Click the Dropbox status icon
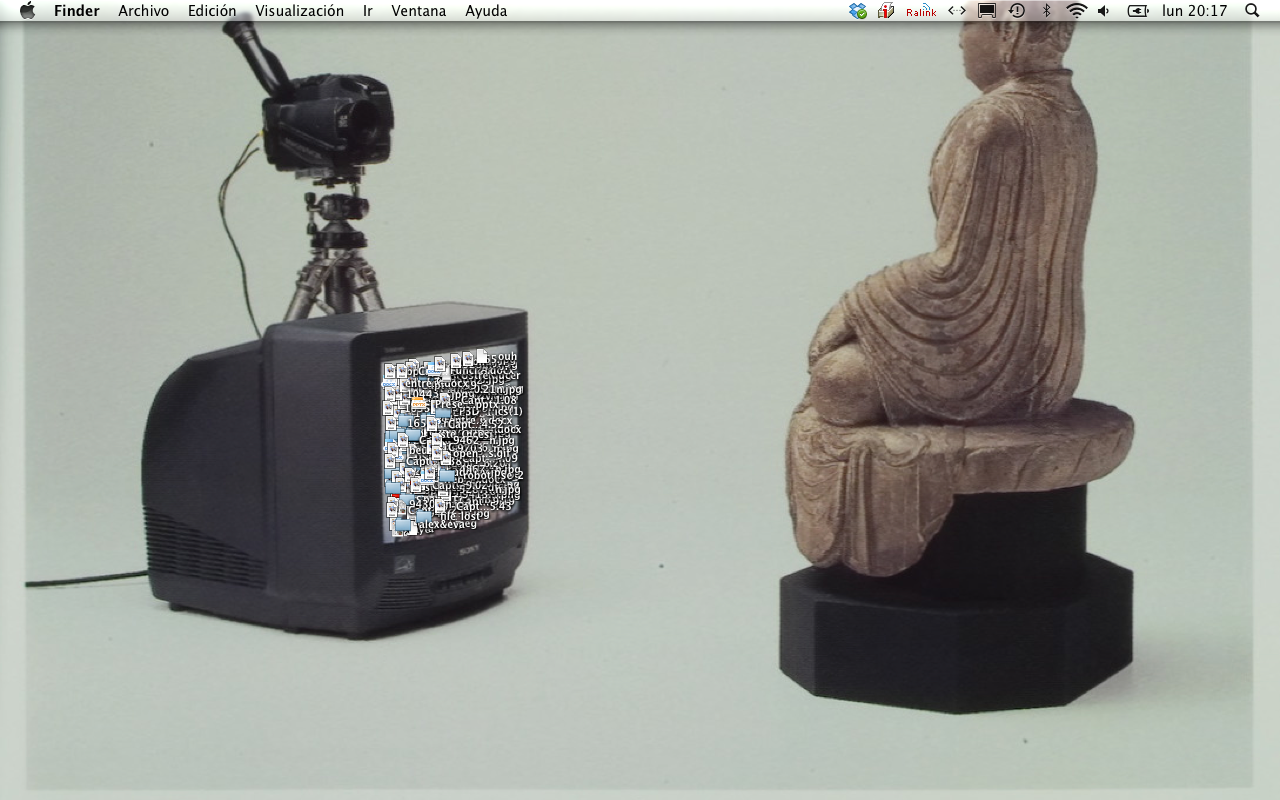Image resolution: width=1280 pixels, height=800 pixels. [x=858, y=11]
